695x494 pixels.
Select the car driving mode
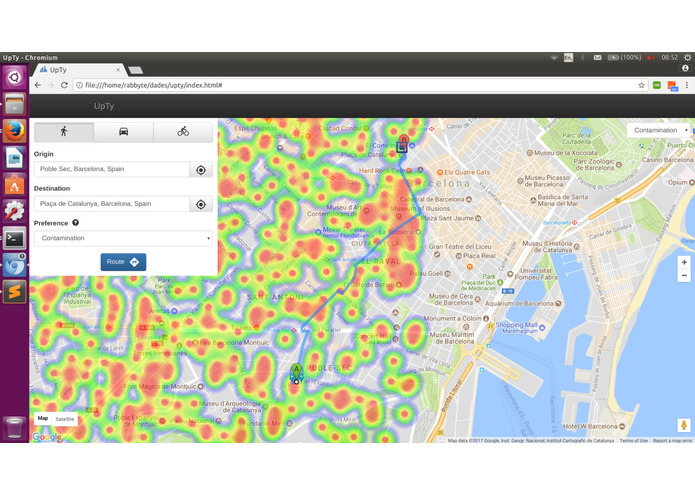pos(124,132)
